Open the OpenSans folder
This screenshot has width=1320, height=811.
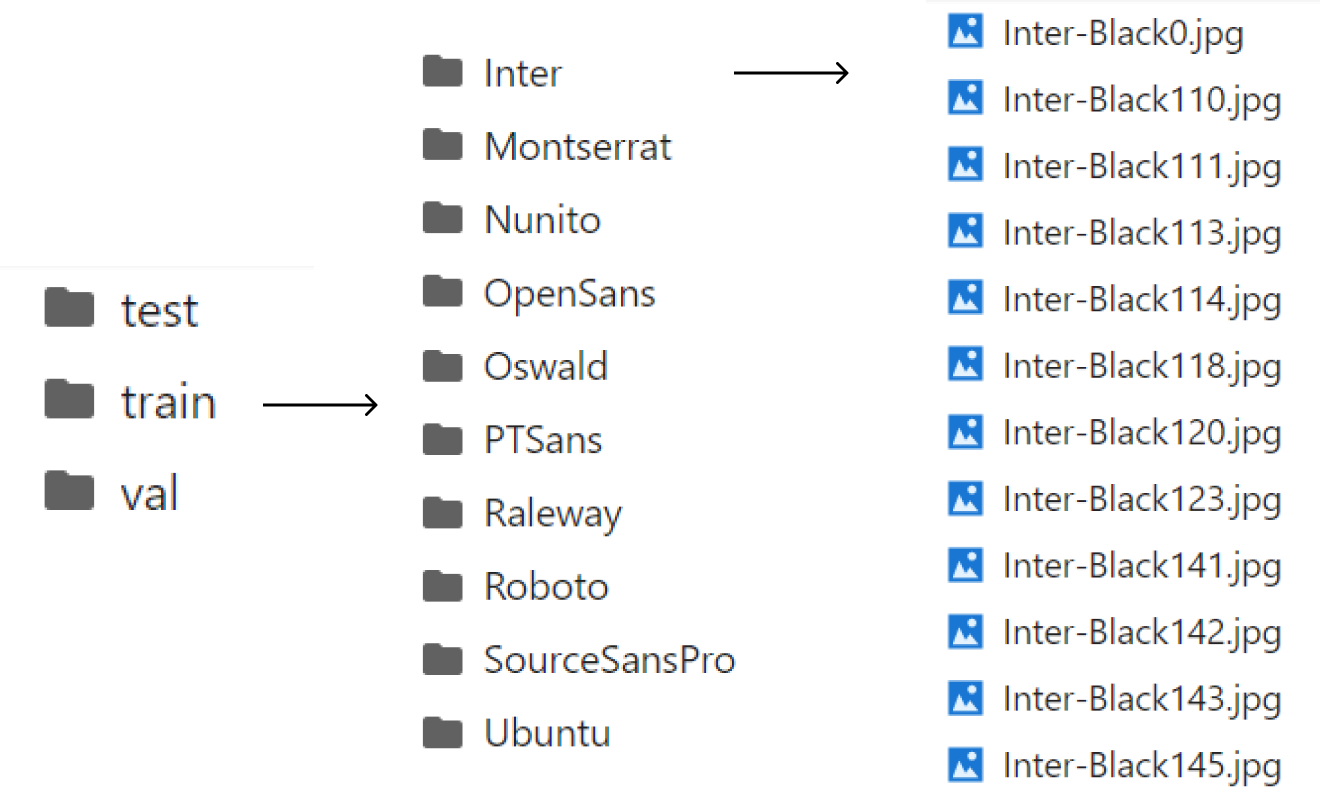coord(569,293)
